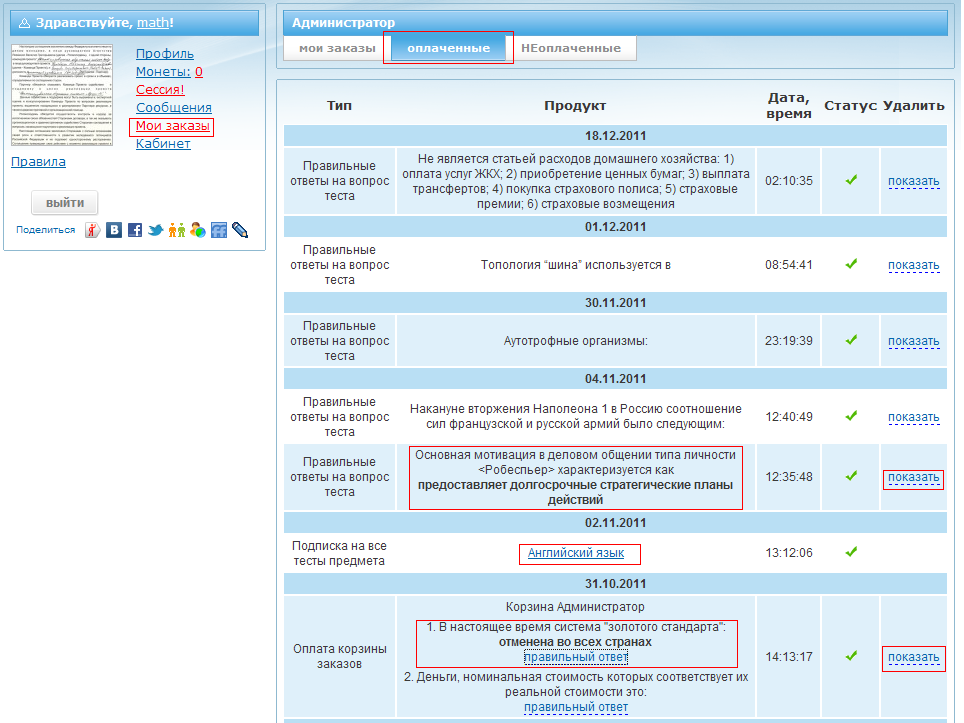Share page on Facebook
The width and height of the screenshot is (964, 723).
[x=135, y=230]
